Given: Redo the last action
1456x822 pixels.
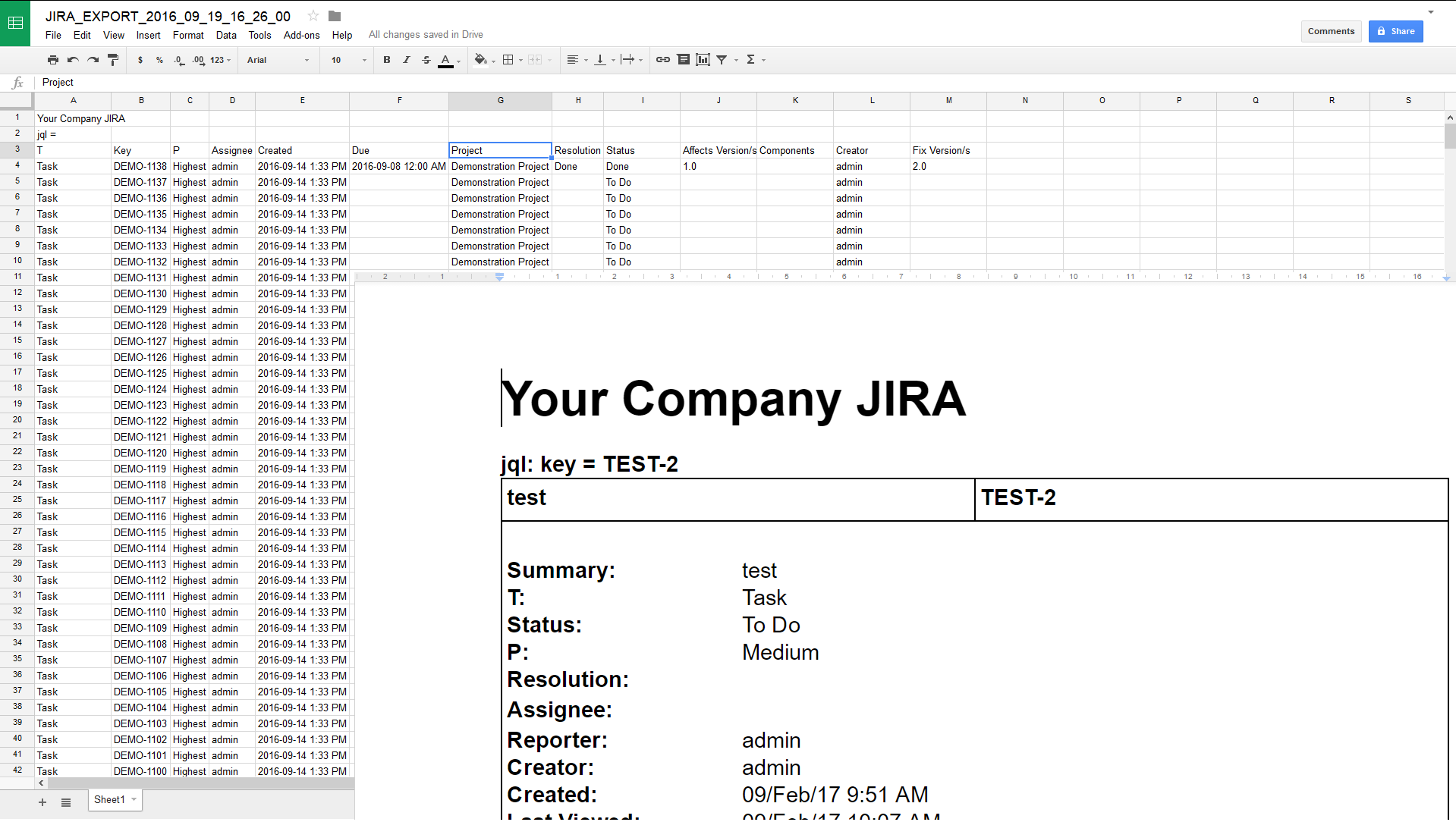Looking at the screenshot, I should point(93,60).
